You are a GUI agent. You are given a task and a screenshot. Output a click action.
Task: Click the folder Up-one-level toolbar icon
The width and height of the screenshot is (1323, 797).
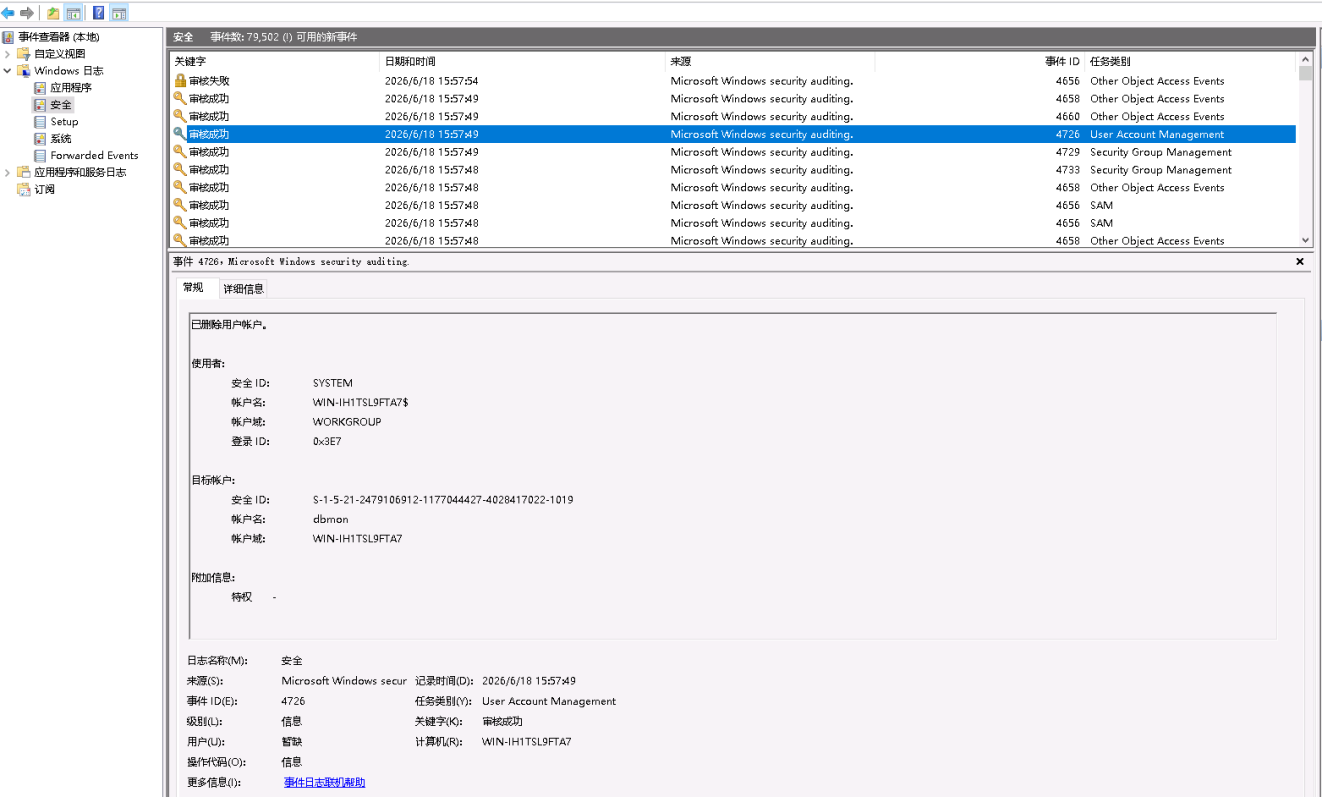53,13
